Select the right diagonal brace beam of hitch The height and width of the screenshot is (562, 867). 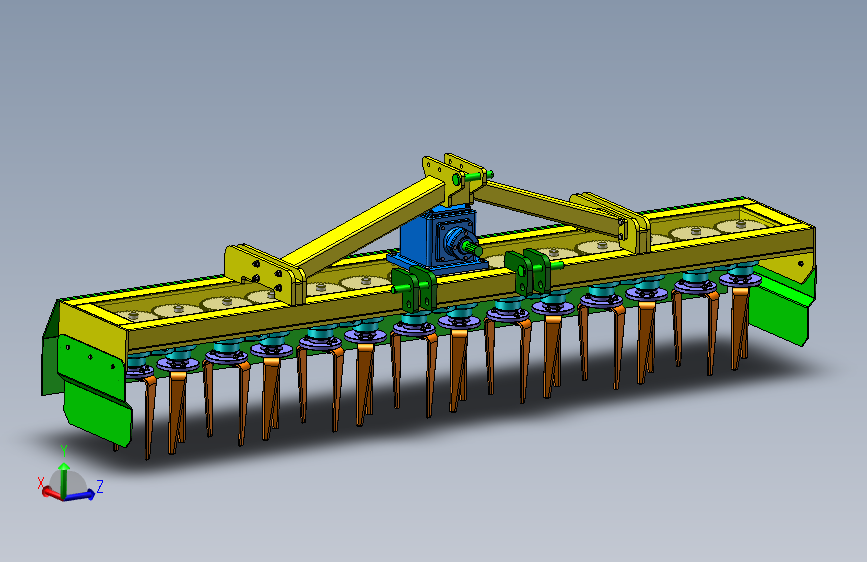(547, 207)
